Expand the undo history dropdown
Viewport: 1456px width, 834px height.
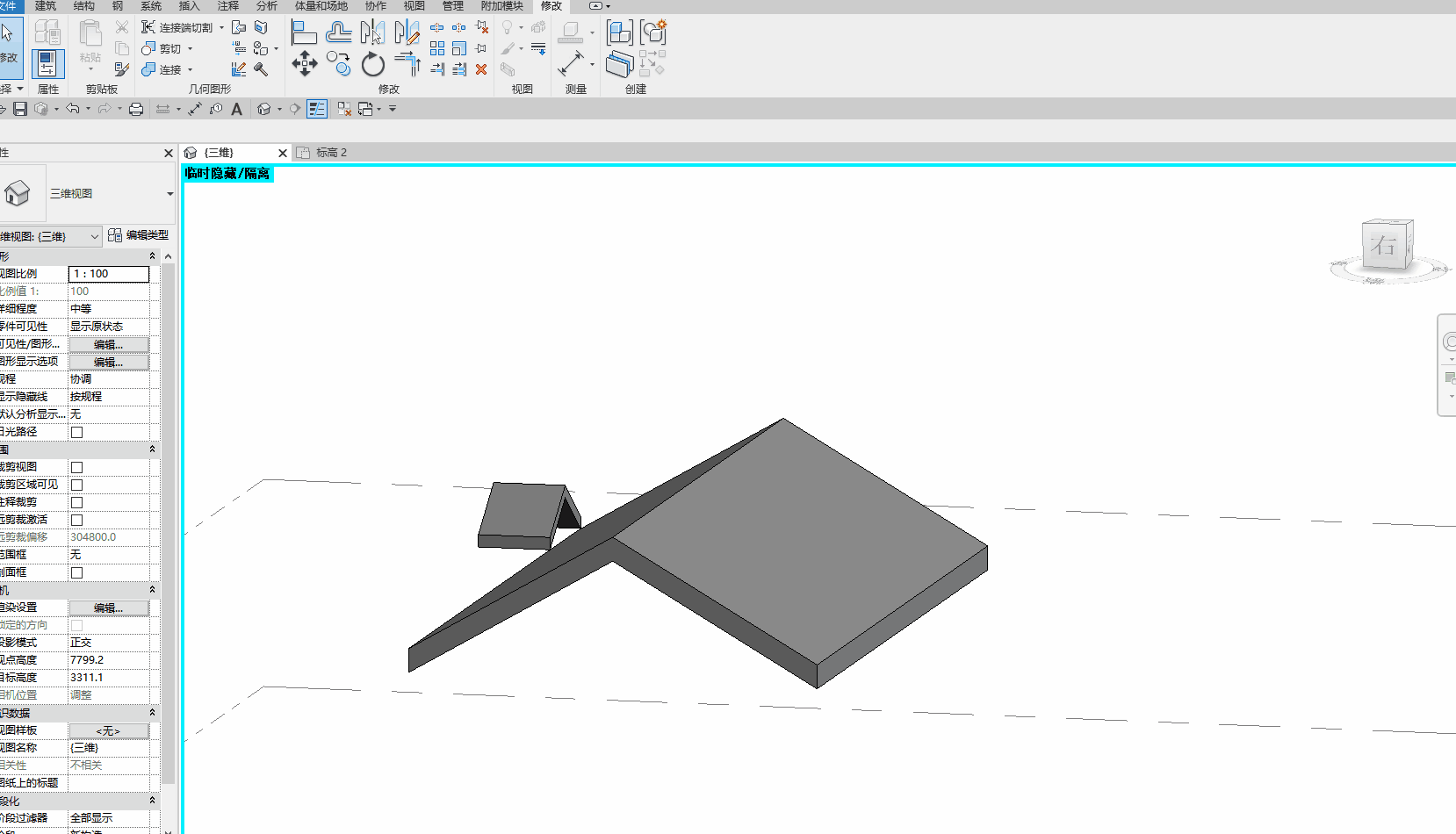[88, 110]
